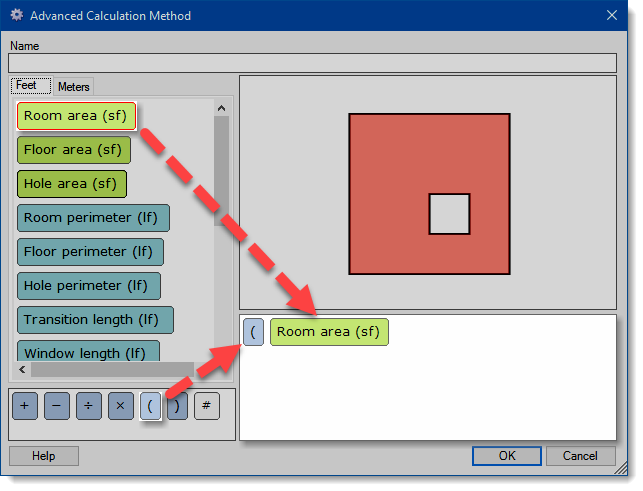Viewport: 643px width, 491px height.
Task: Insert a closing parenthesis operator
Action: pyautogui.click(x=178, y=406)
